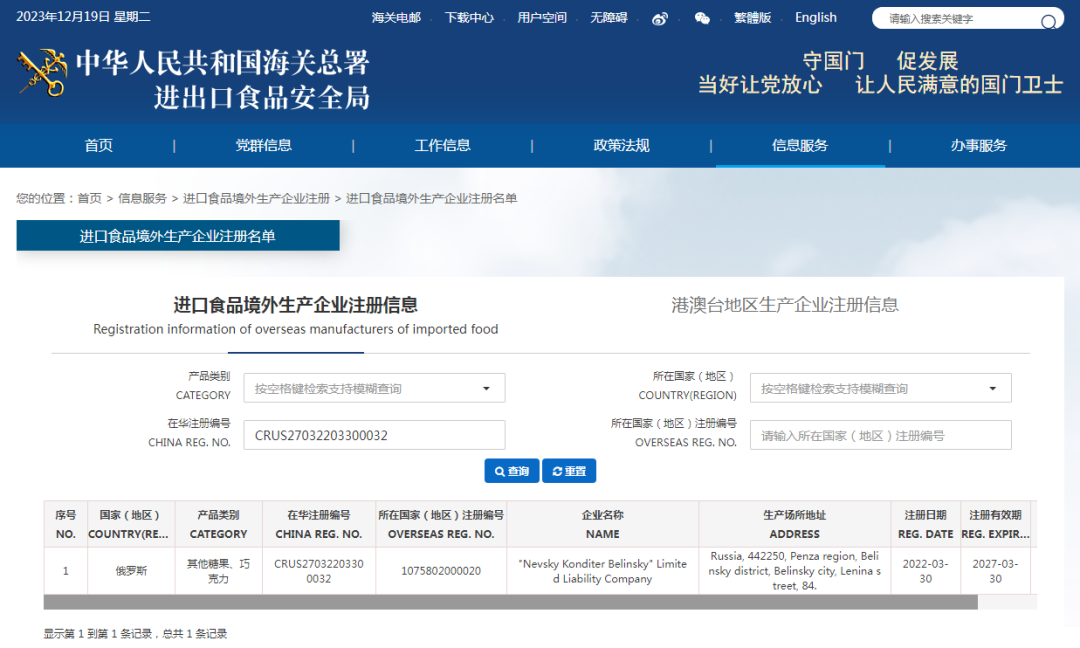Viewport: 1080px width, 648px height.
Task: Click the REG. EXPIR... column header
Action: point(995,524)
